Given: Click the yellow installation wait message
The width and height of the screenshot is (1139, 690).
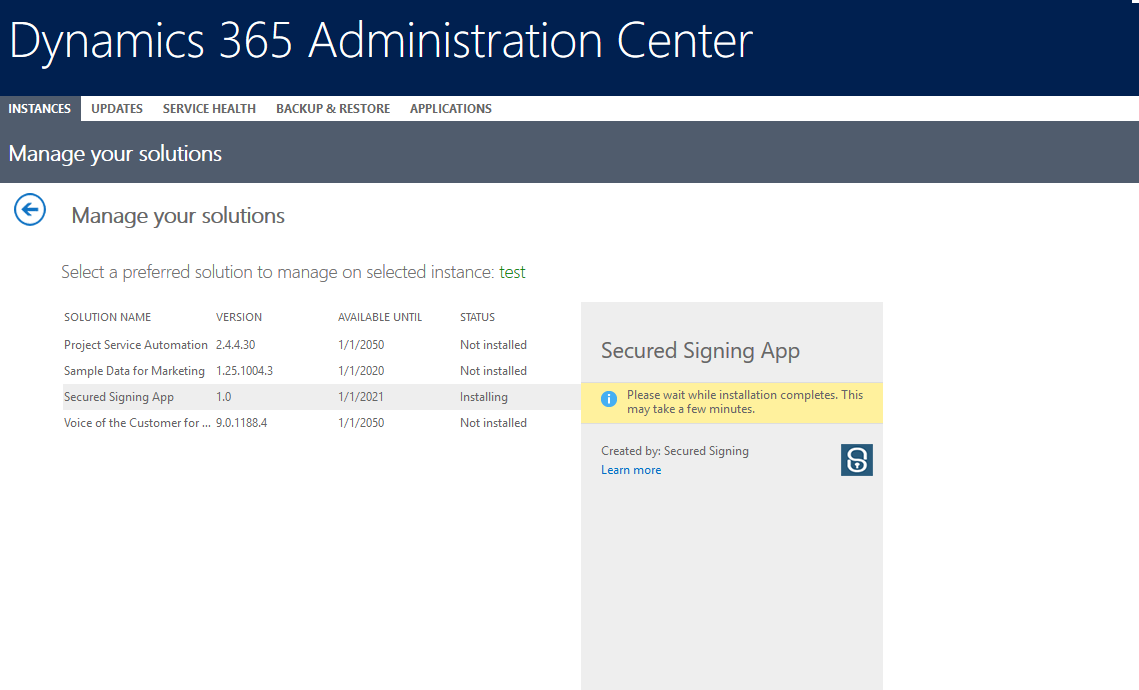Looking at the screenshot, I should (x=744, y=402).
